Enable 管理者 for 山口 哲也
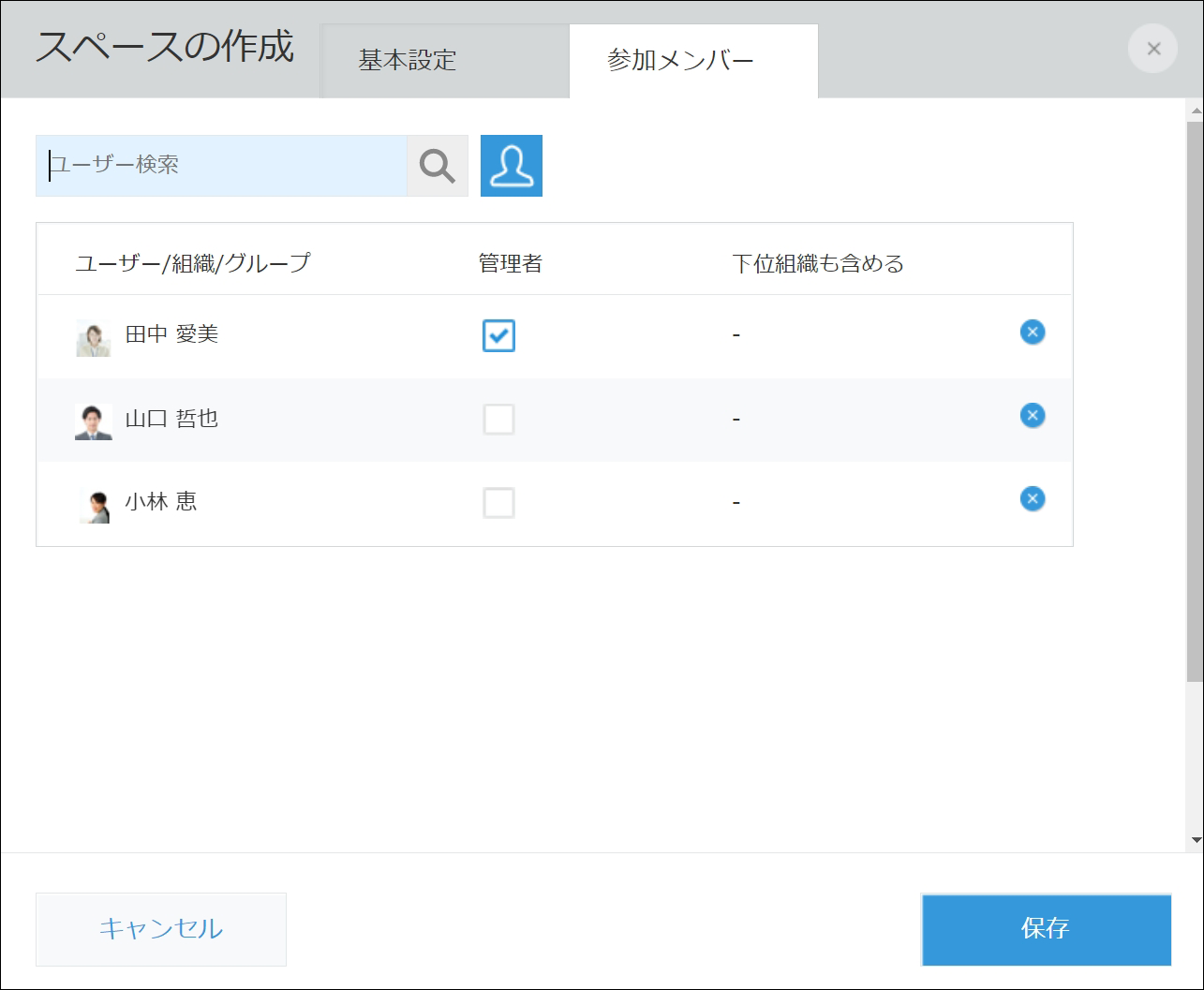Image resolution: width=1204 pixels, height=990 pixels. pos(500,420)
